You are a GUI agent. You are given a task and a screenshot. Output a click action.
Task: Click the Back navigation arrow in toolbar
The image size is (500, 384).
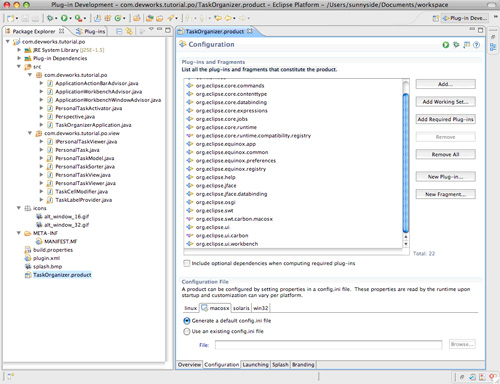(x=229, y=18)
